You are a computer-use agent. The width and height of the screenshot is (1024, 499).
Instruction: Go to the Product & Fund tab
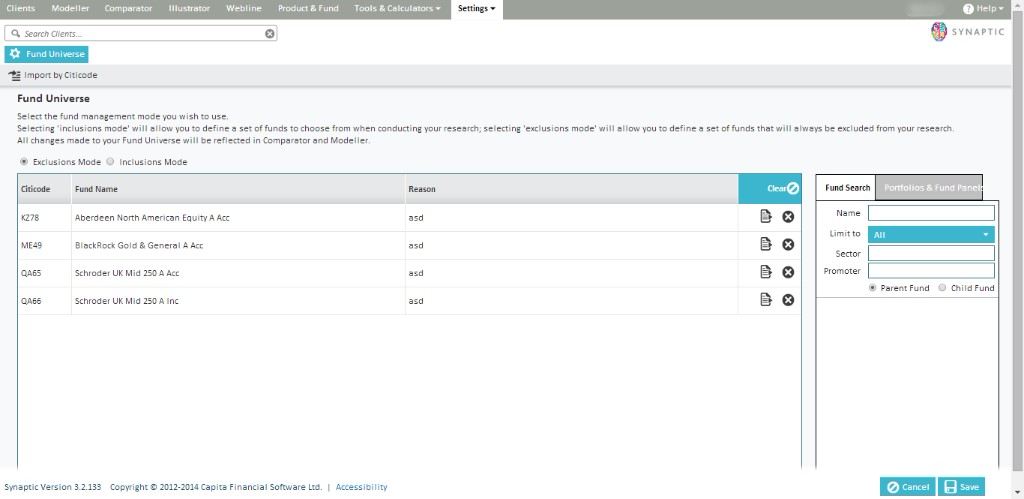point(308,8)
